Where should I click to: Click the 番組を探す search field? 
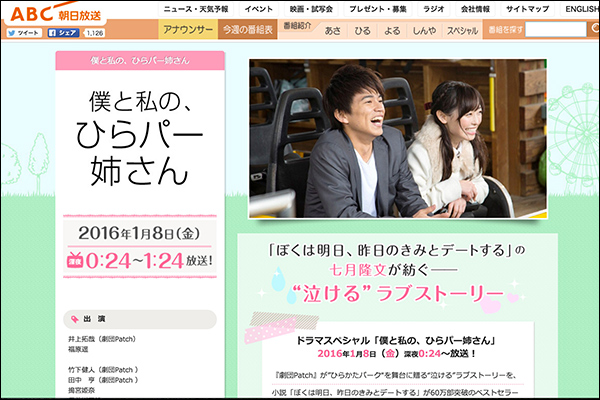pos(555,30)
